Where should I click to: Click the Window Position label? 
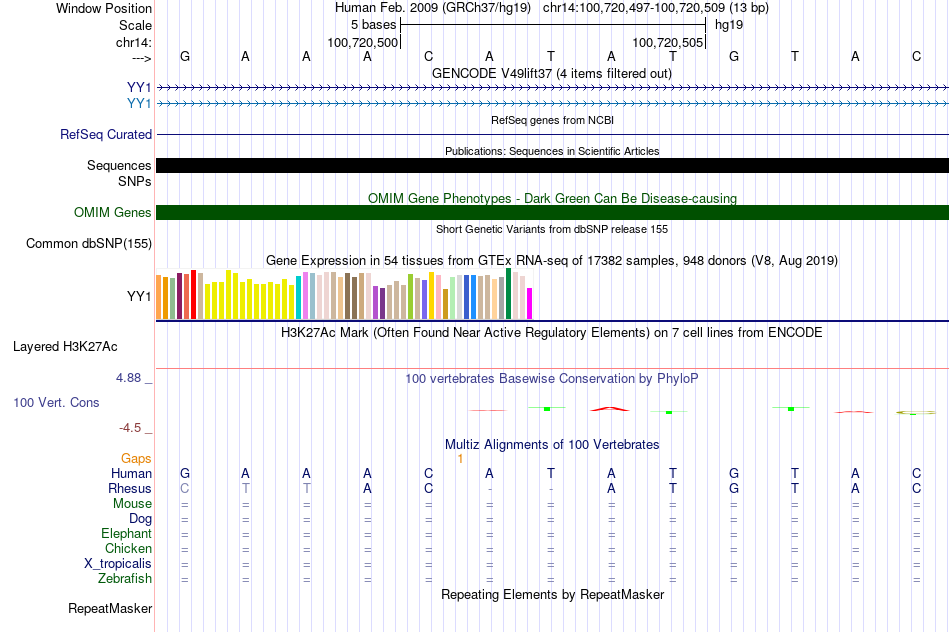(104, 8)
